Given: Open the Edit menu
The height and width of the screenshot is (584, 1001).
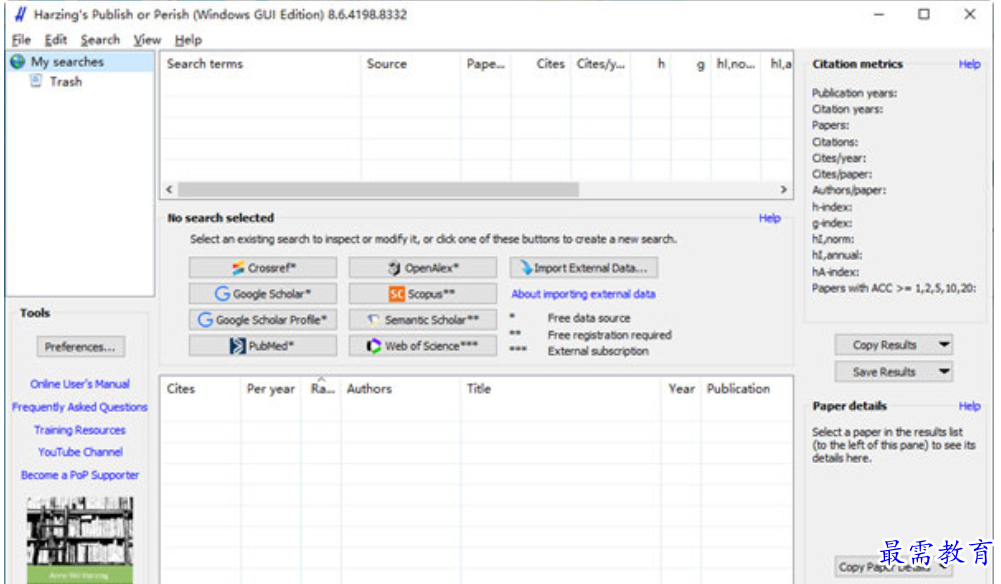Looking at the screenshot, I should pyautogui.click(x=56, y=40).
